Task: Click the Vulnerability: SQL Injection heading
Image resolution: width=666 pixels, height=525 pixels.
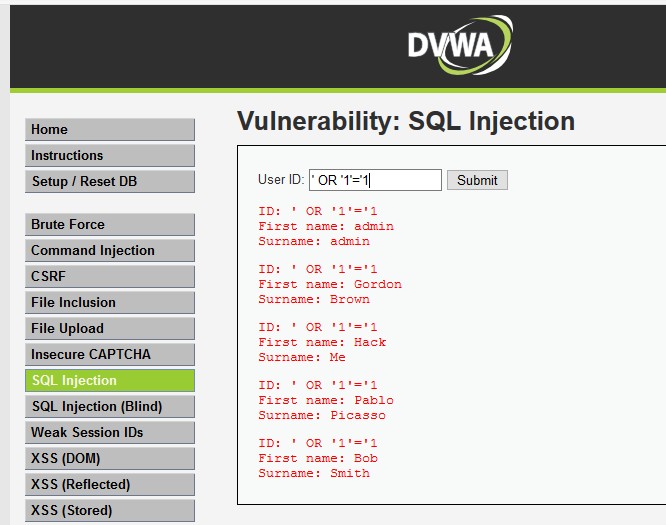Action: (406, 121)
